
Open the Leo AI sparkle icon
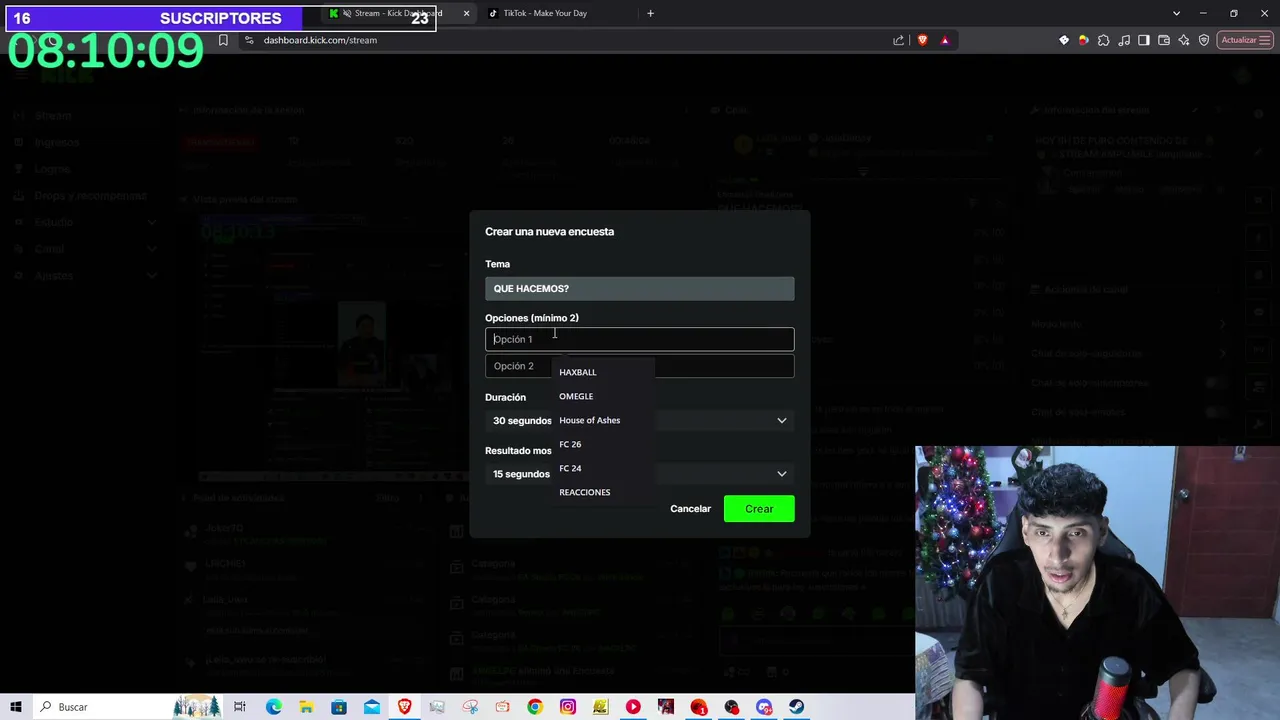point(1184,40)
